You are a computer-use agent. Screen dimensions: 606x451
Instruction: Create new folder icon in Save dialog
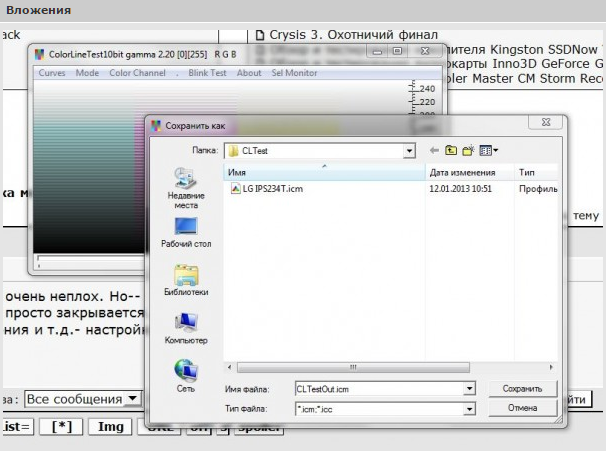point(468,150)
